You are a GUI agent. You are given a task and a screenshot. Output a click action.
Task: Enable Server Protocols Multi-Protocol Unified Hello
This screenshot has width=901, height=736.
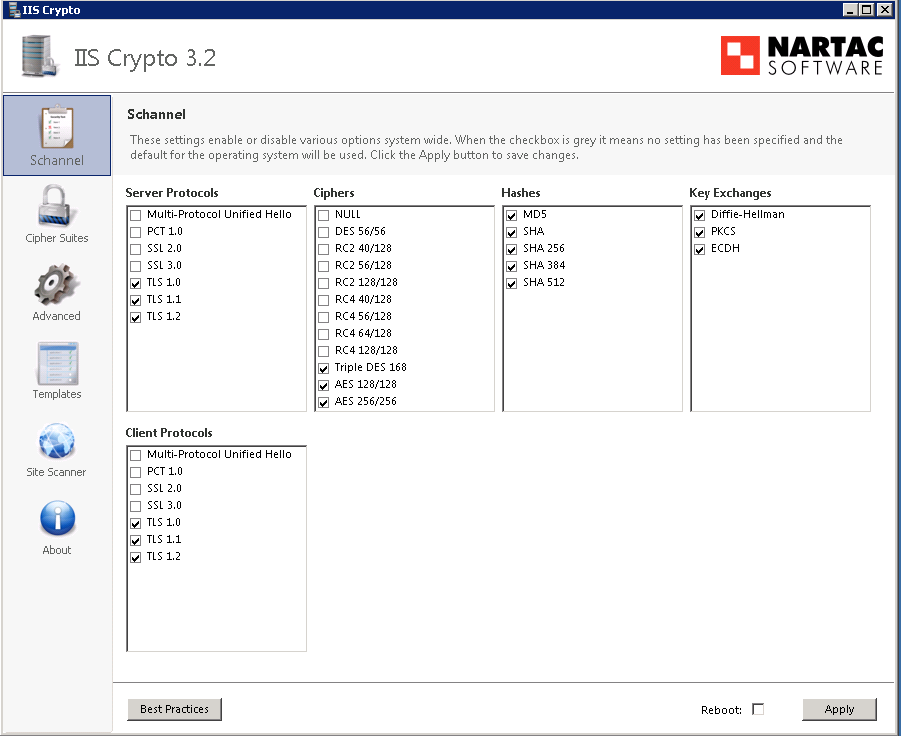point(136,215)
